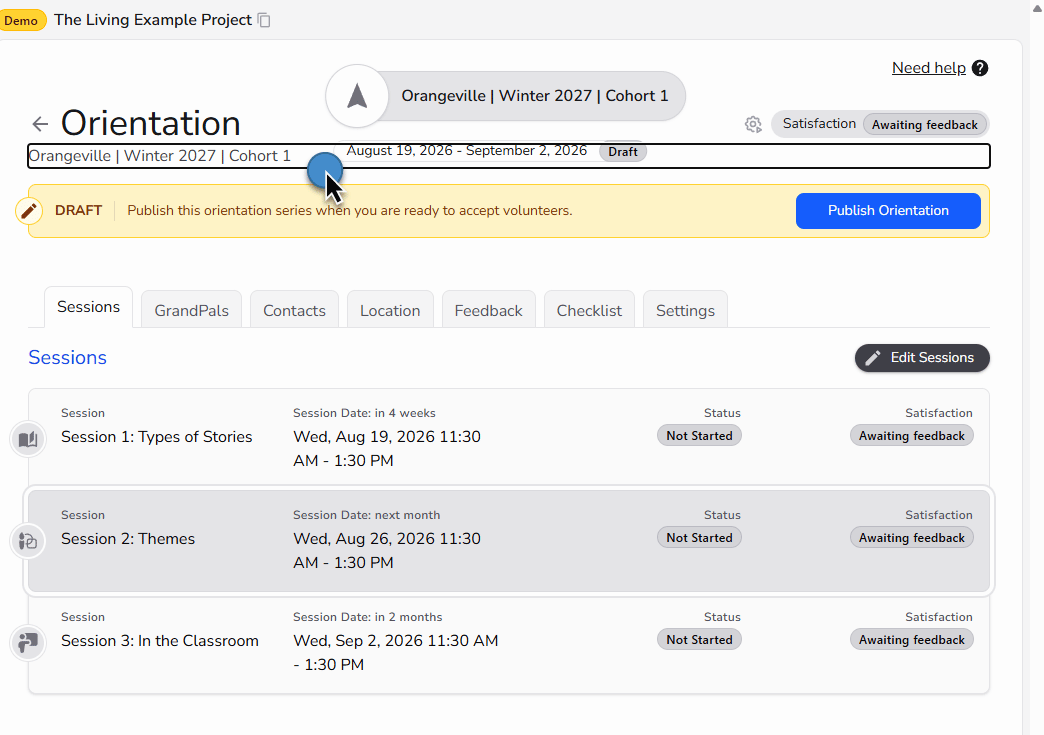Switch to the Location tab

click(390, 311)
